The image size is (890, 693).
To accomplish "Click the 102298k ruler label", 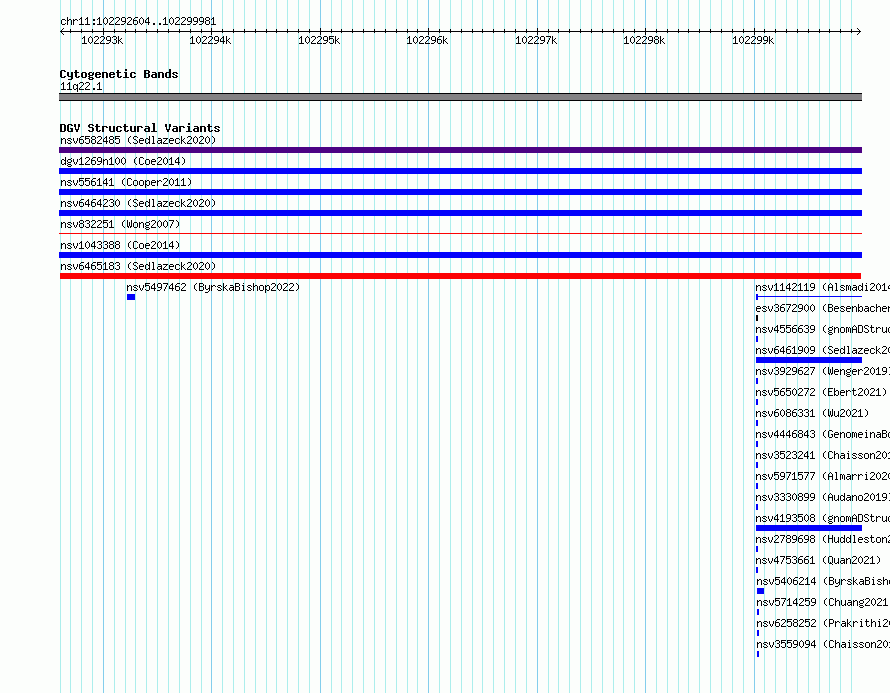I will tap(644, 40).
